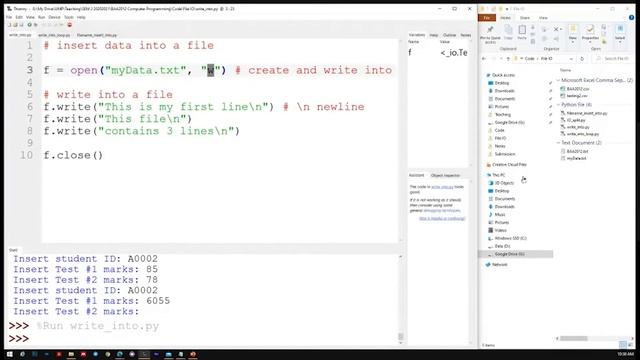Click the 'Was it helpful or confusing' link

pos(442,219)
